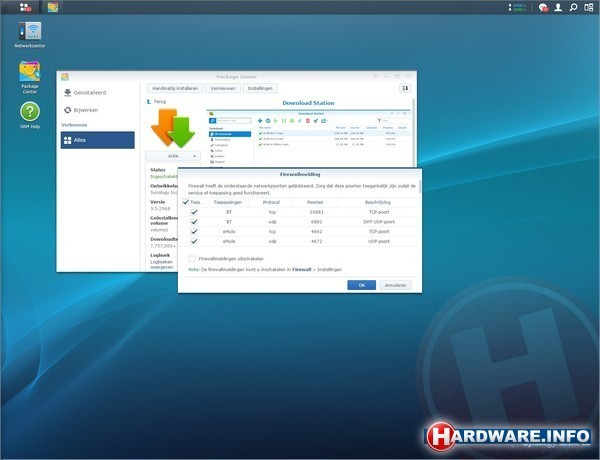This screenshot has width=600, height=460.
Task: Open the main menu in top bar
Action: tap(25, 7)
